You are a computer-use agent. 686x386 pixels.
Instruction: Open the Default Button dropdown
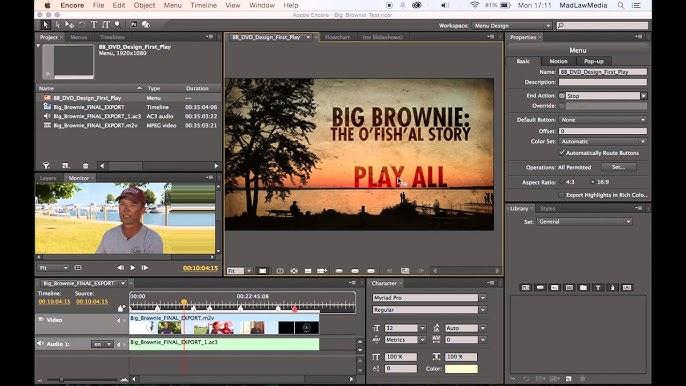point(602,119)
